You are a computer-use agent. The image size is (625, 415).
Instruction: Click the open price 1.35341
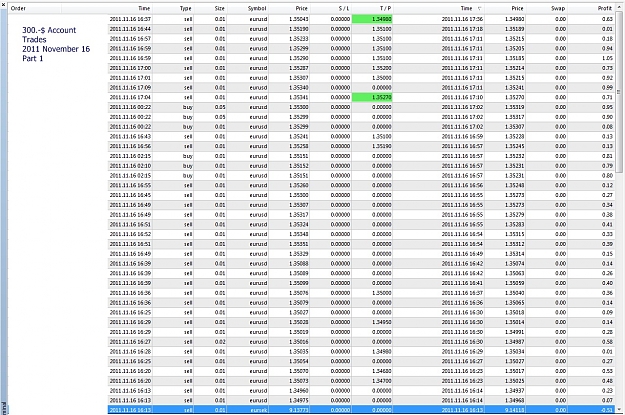point(299,97)
